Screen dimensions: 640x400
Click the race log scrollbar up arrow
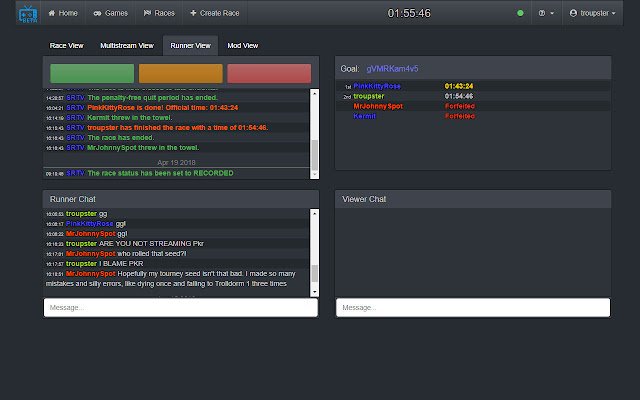(x=314, y=93)
